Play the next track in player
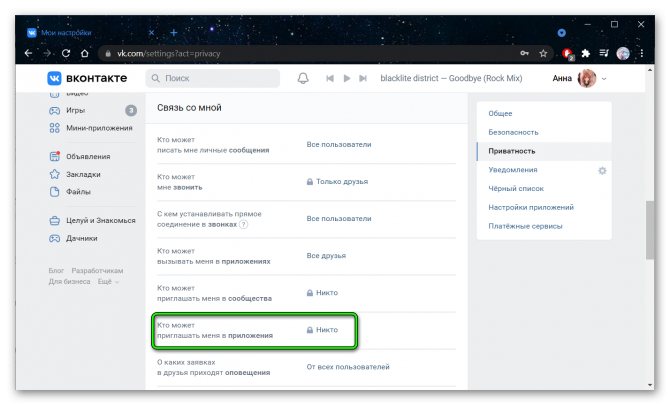 coord(363,78)
